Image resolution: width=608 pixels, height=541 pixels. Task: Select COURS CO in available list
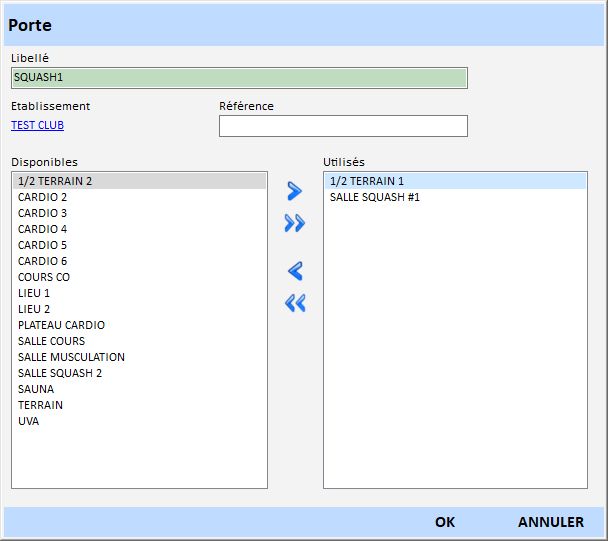pos(44,277)
